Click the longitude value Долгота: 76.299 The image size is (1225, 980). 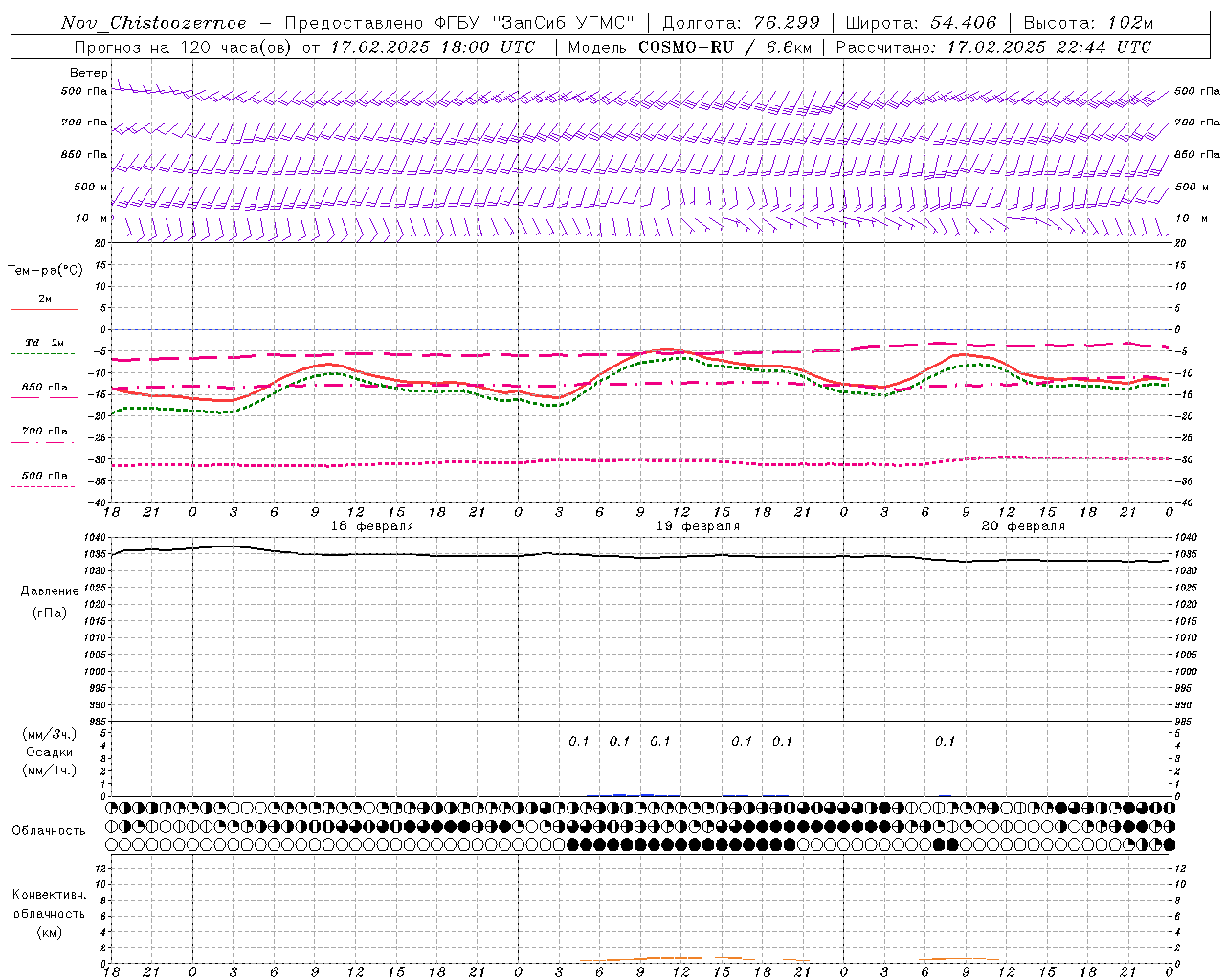[x=741, y=23]
